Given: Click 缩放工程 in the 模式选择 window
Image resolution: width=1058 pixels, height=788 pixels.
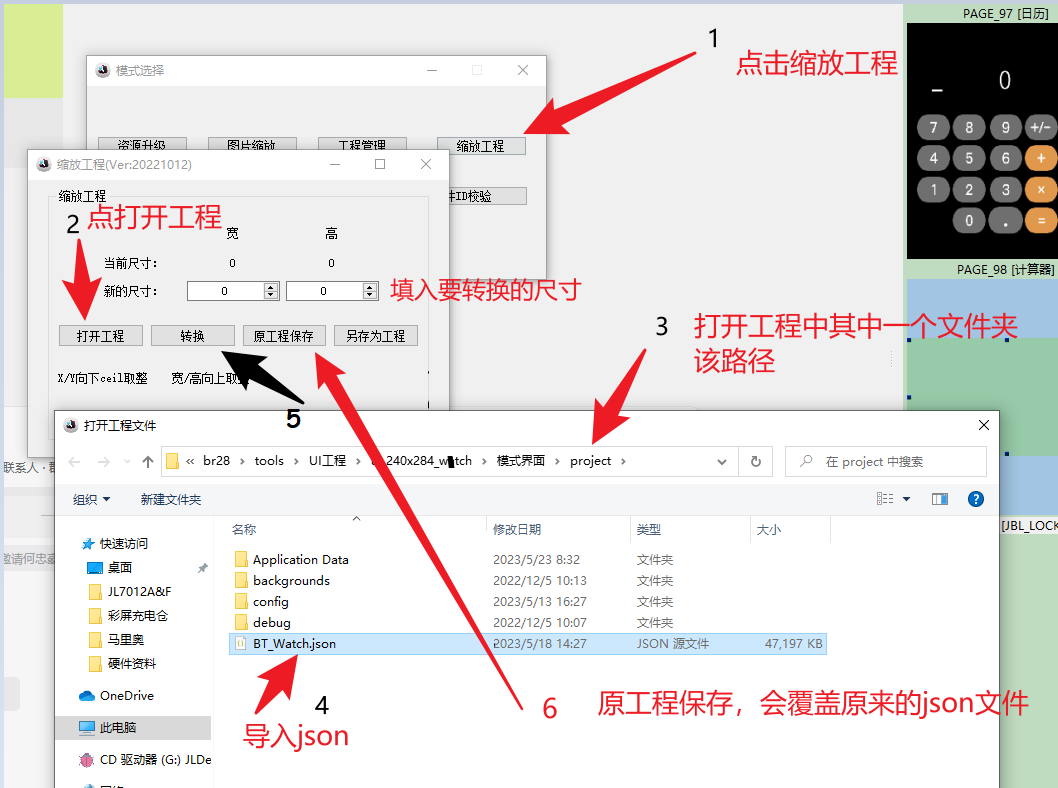Looking at the screenshot, I should click(480, 146).
